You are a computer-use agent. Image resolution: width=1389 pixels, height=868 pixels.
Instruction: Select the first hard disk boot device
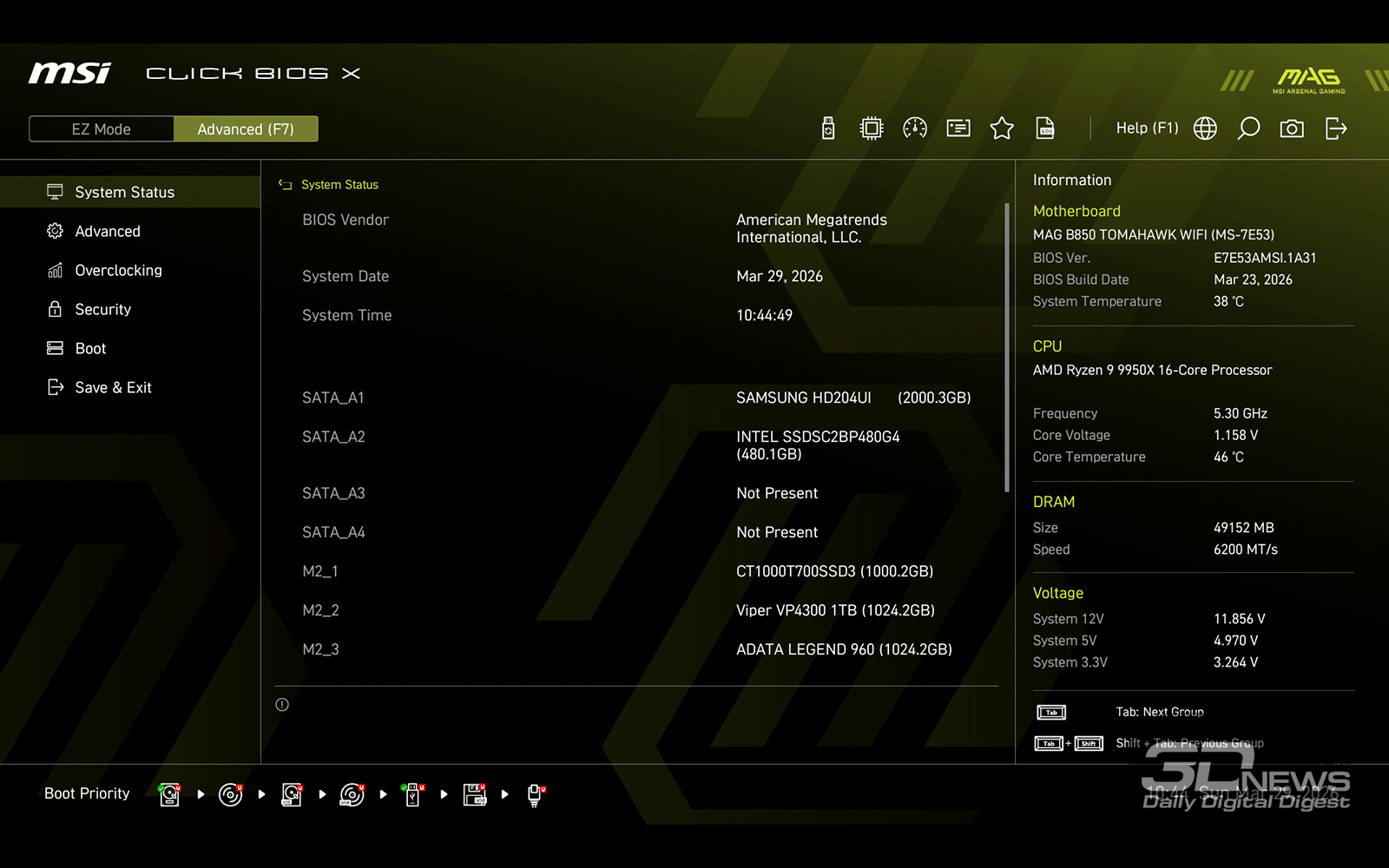(x=170, y=794)
